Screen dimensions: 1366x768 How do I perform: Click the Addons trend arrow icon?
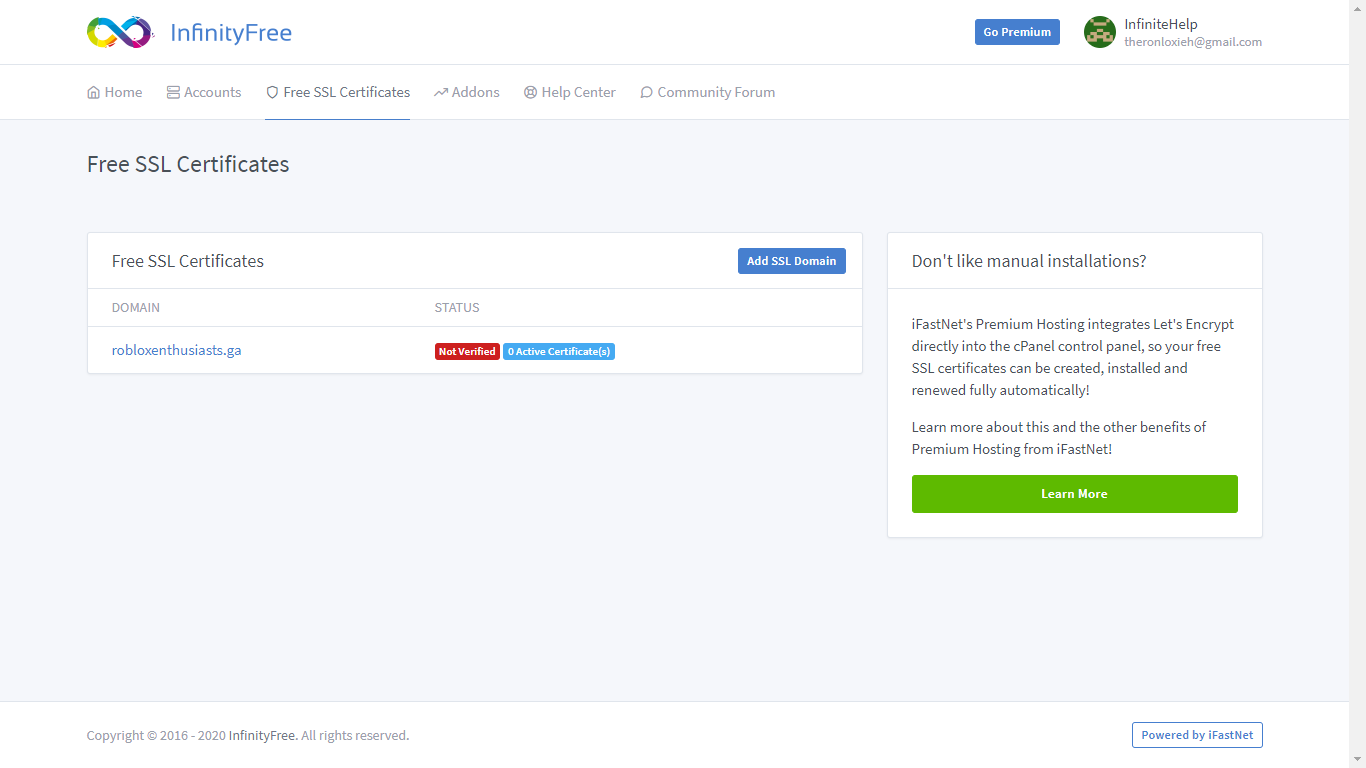click(441, 92)
